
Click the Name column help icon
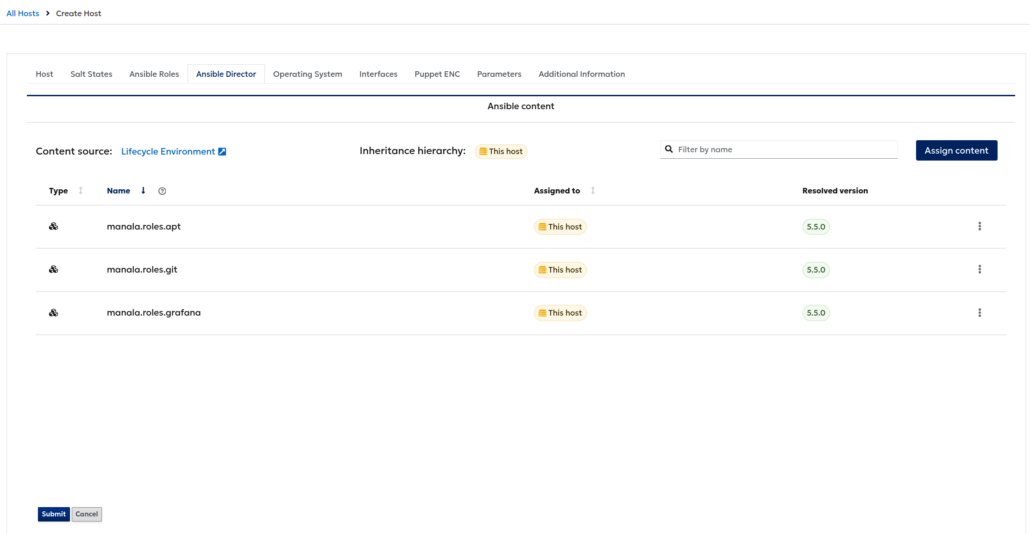tap(162, 191)
